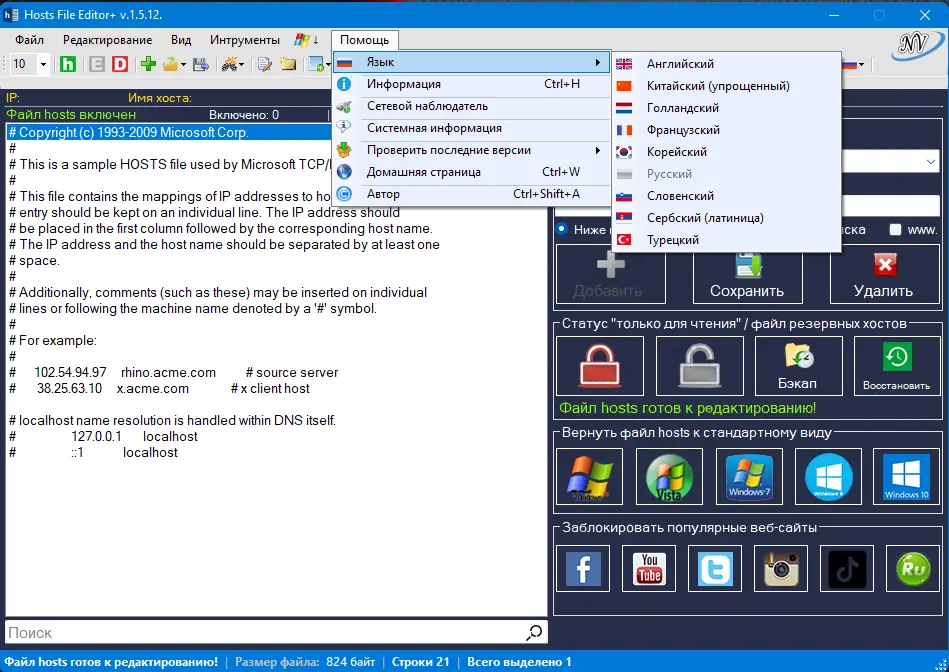Restore hosts to Windows XP default
The image size is (949, 672).
[x=589, y=476]
